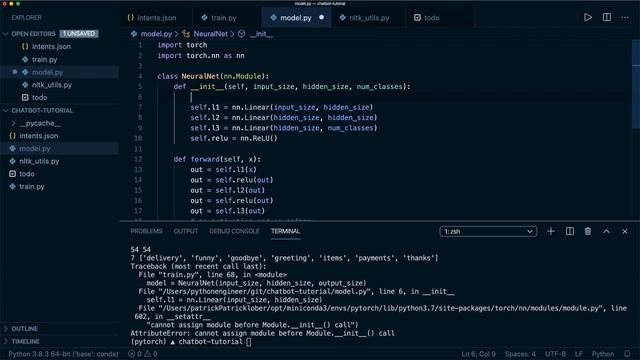
Task: Change file encoding UTF-8
Action: click(x=555, y=354)
